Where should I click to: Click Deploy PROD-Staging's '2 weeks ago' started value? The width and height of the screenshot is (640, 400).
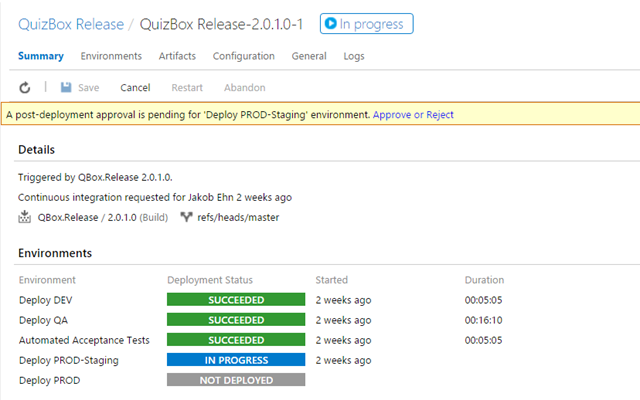click(343, 360)
